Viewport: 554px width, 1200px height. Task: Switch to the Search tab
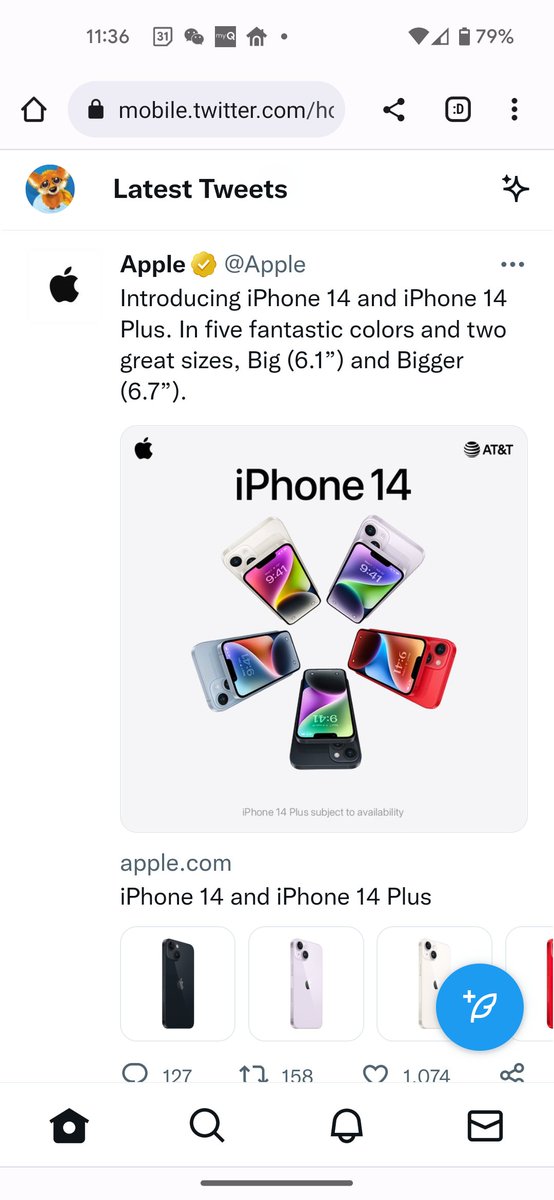coord(207,1126)
